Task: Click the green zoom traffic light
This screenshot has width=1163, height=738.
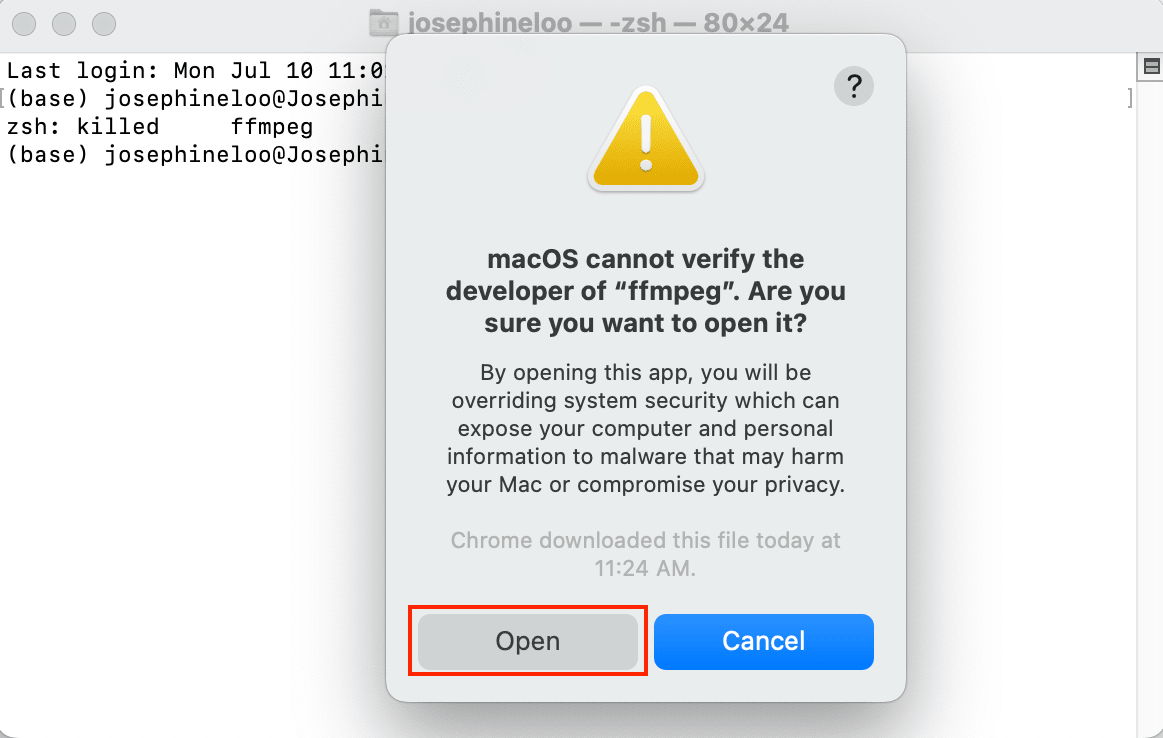Action: click(x=102, y=23)
